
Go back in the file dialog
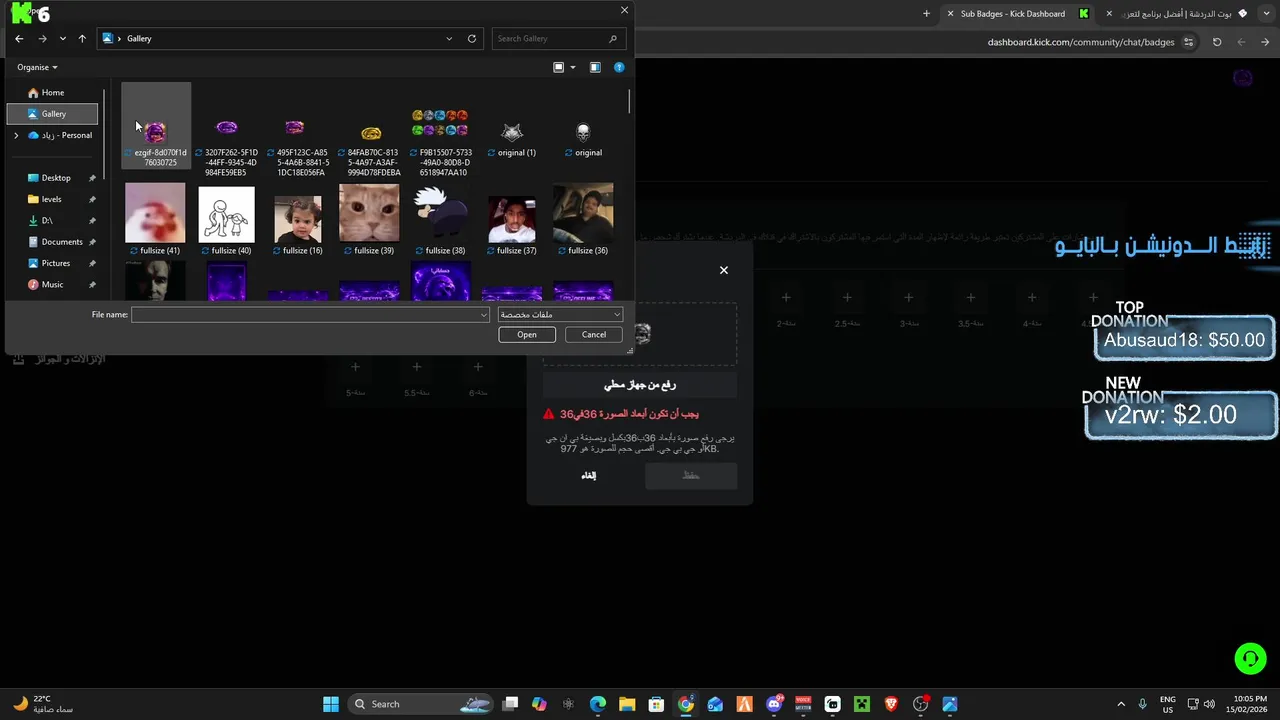[19, 38]
